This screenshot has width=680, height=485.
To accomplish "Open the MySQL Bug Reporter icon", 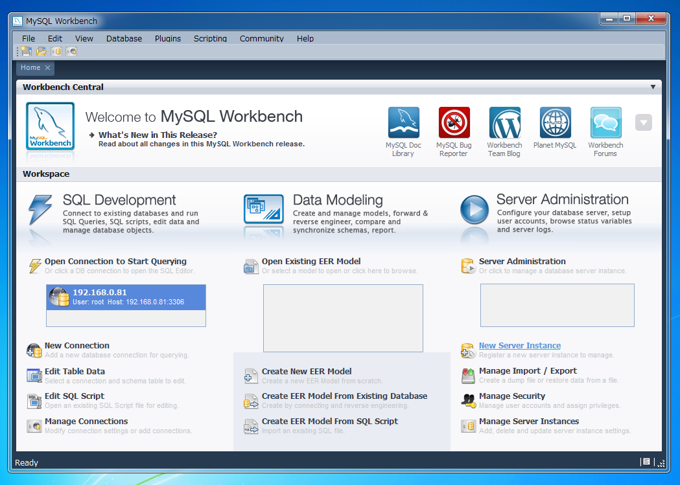I will pos(454,122).
